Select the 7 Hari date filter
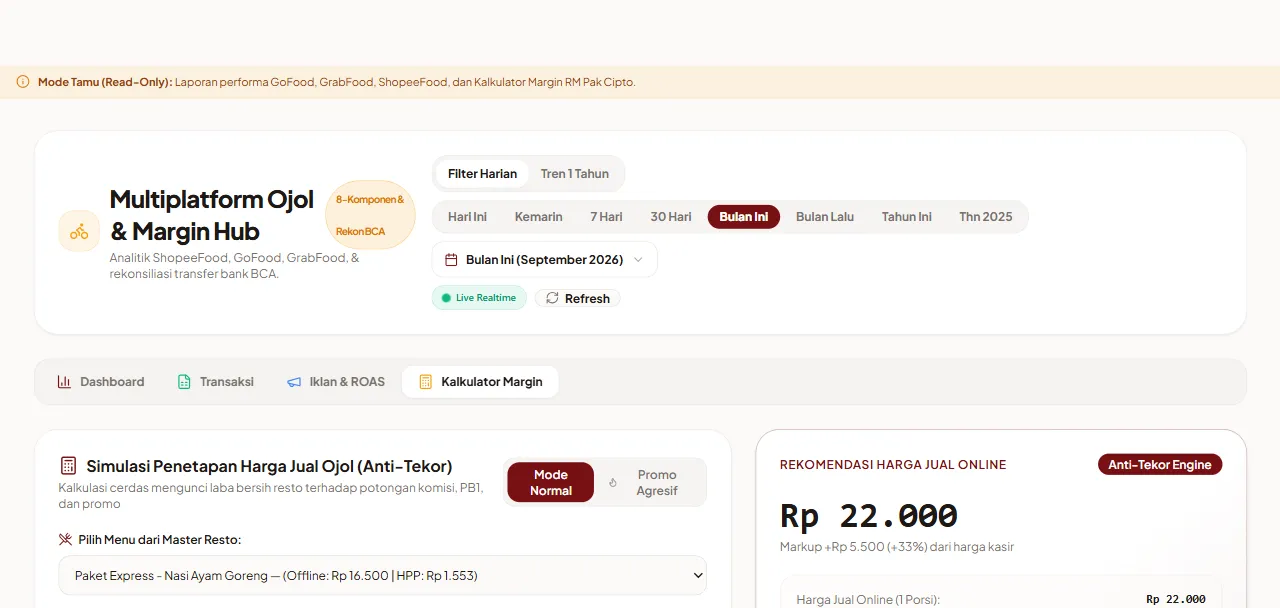This screenshot has height=608, width=1280. pos(606,217)
